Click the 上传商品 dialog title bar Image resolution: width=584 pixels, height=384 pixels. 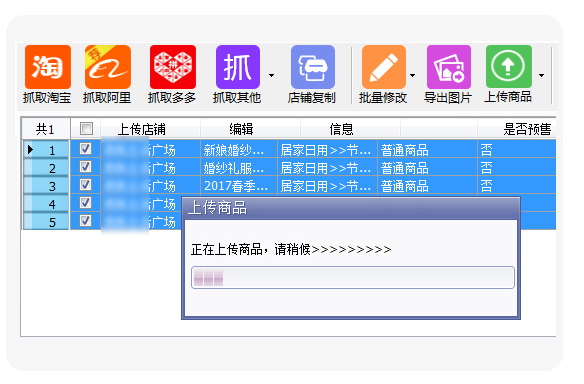351,208
